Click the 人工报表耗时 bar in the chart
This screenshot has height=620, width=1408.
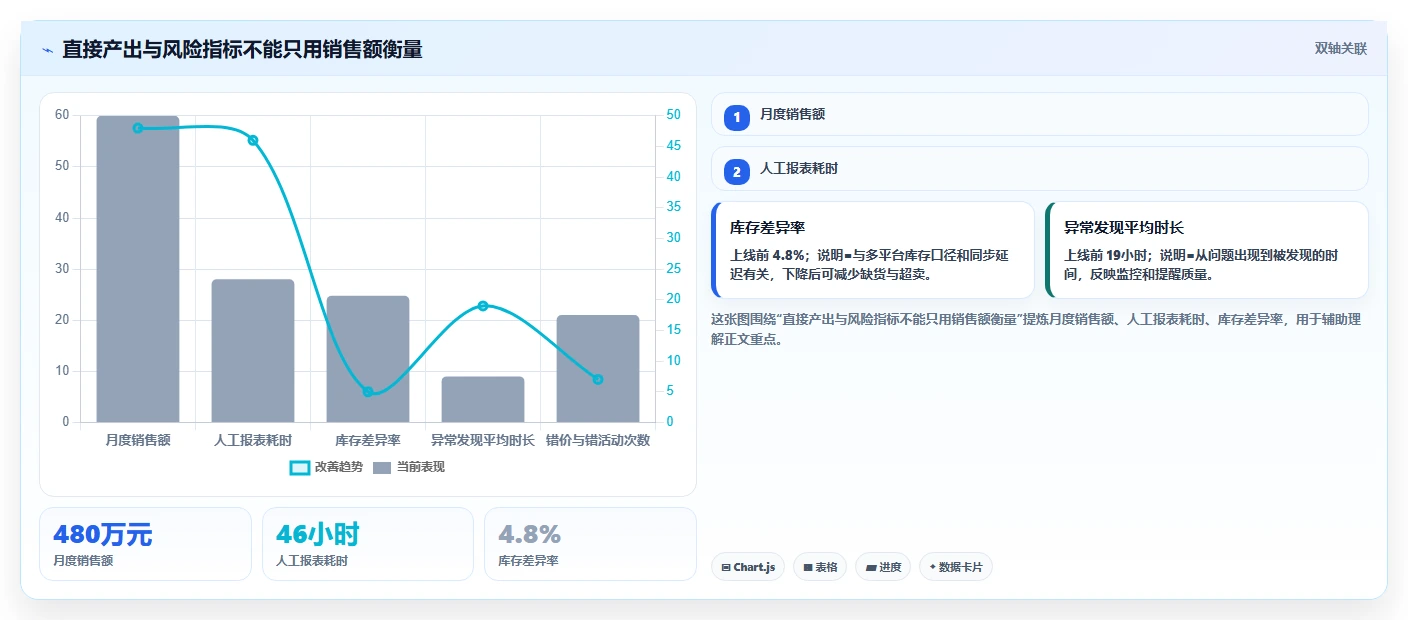pos(253,351)
